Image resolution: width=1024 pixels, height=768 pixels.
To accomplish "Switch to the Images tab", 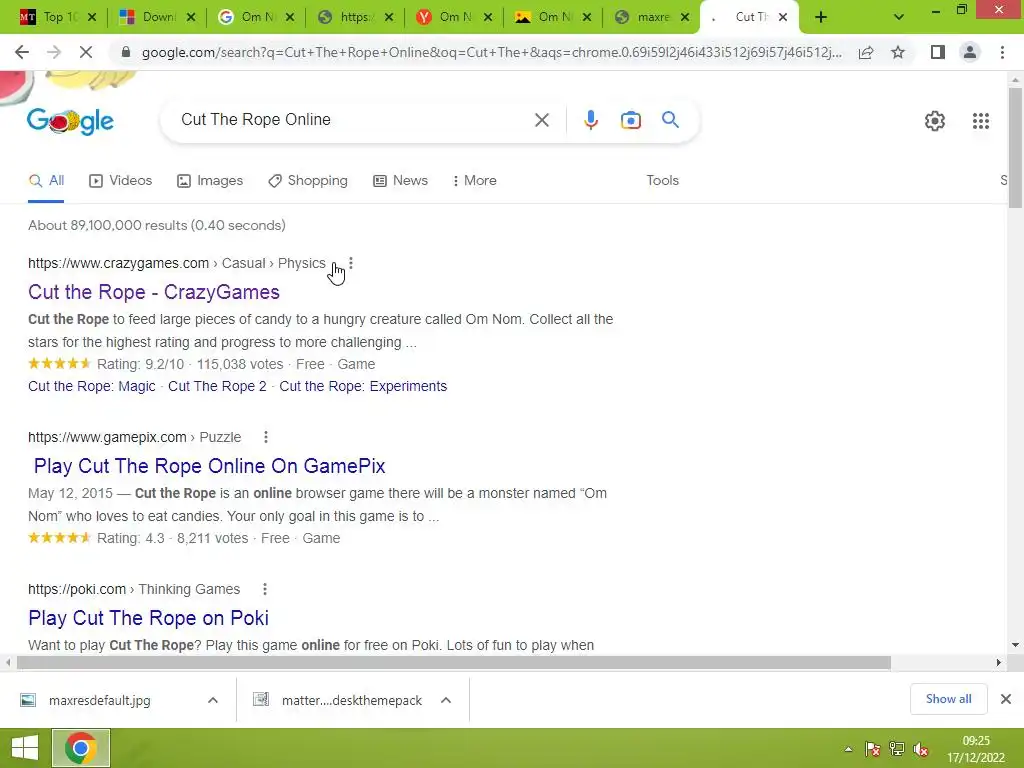I will (x=210, y=180).
